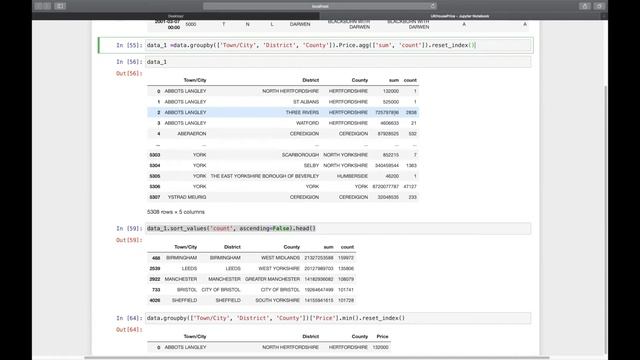Click SCARBOROUGH district cell

300,155
